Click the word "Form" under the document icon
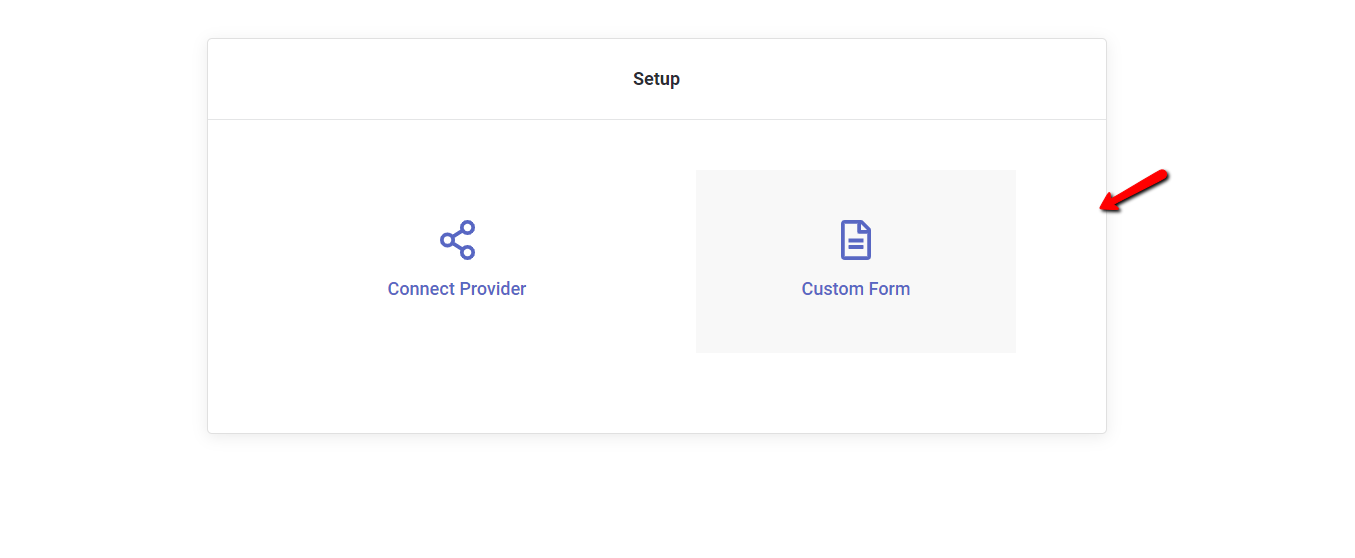The image size is (1355, 558). click(889, 289)
